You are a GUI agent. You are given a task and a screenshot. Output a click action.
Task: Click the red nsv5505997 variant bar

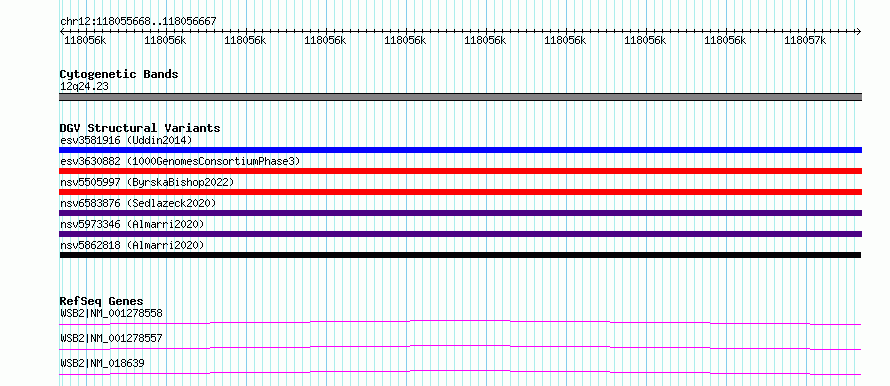(460, 192)
